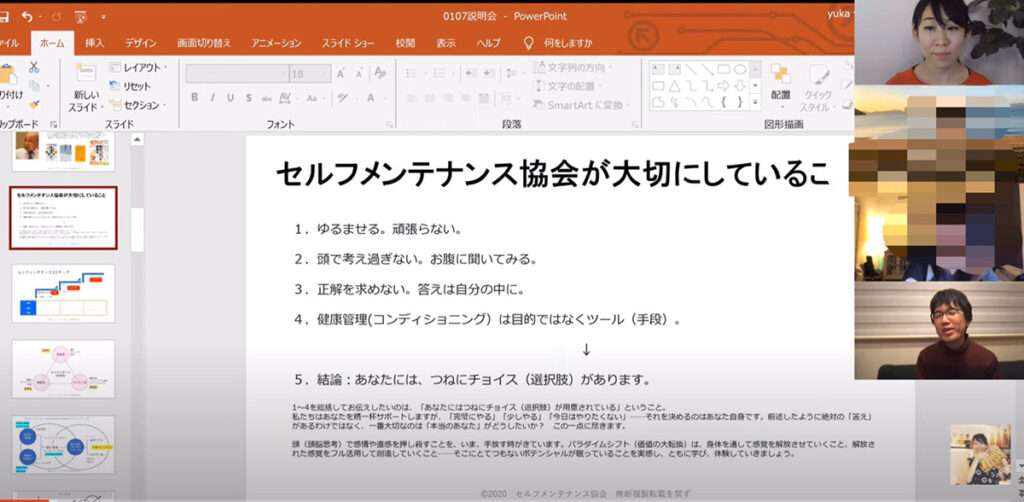Start slideshow from beginning icon
1024x502 pixels.
coord(81,16)
